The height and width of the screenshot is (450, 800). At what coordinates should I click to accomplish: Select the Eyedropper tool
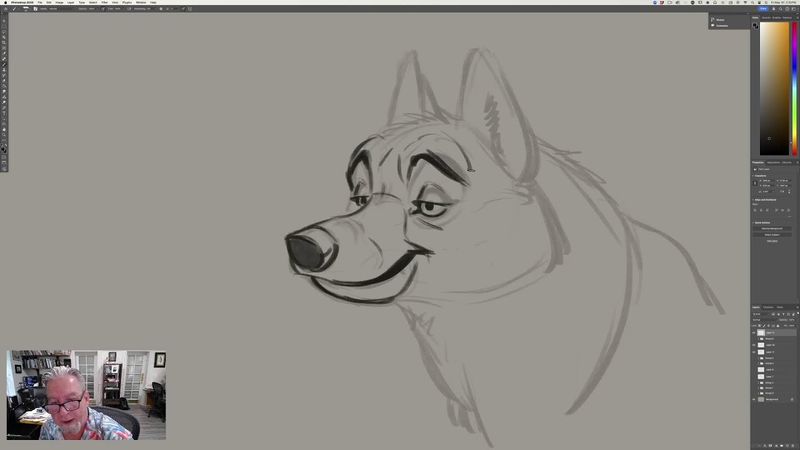[x=4, y=54]
